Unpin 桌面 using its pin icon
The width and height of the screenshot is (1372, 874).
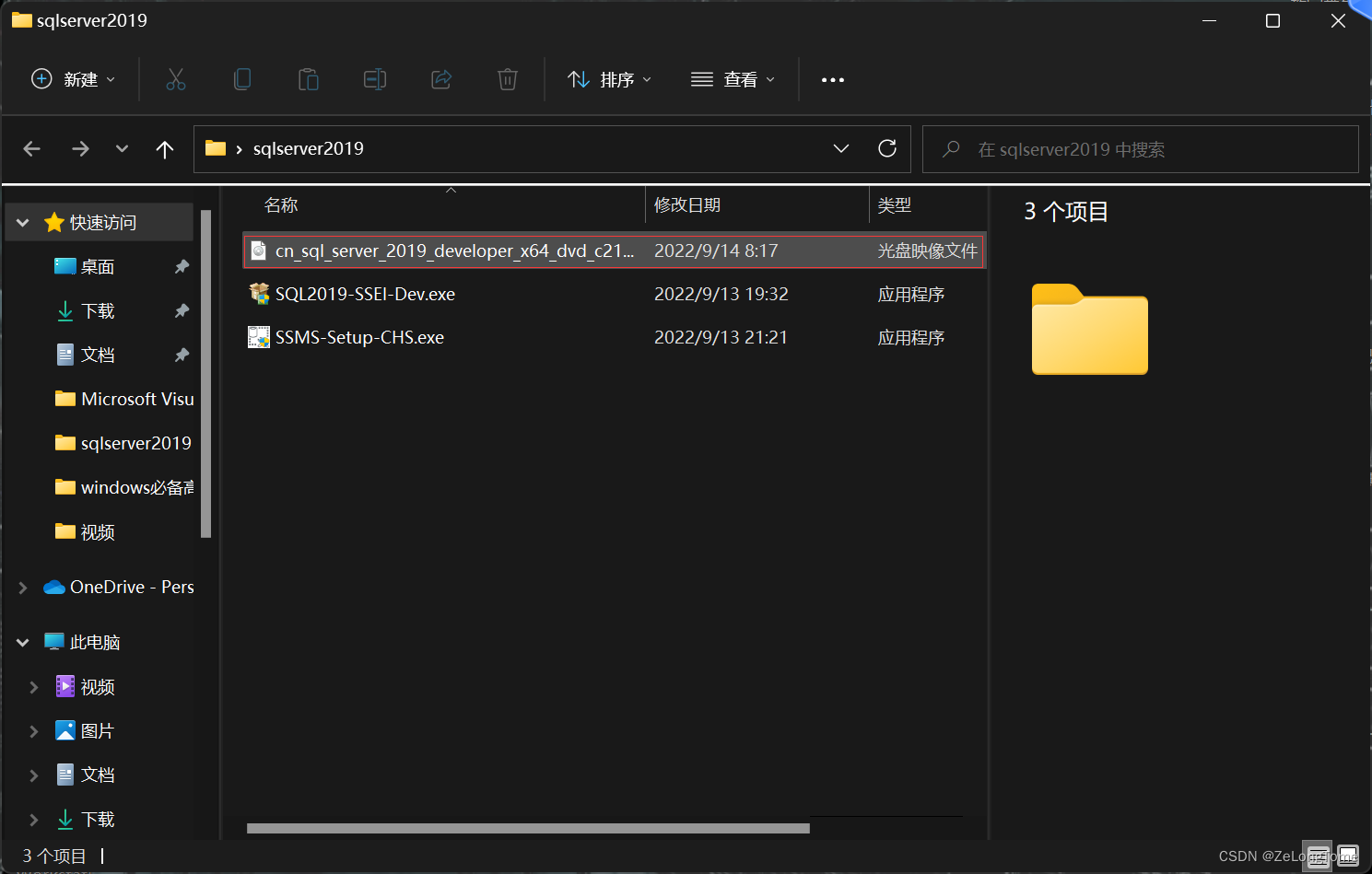pos(182,266)
